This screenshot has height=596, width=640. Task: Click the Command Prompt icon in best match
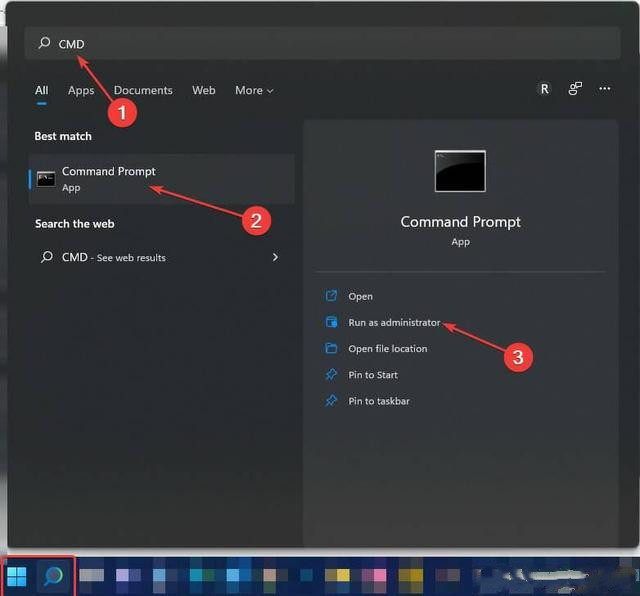pyautogui.click(x=46, y=179)
